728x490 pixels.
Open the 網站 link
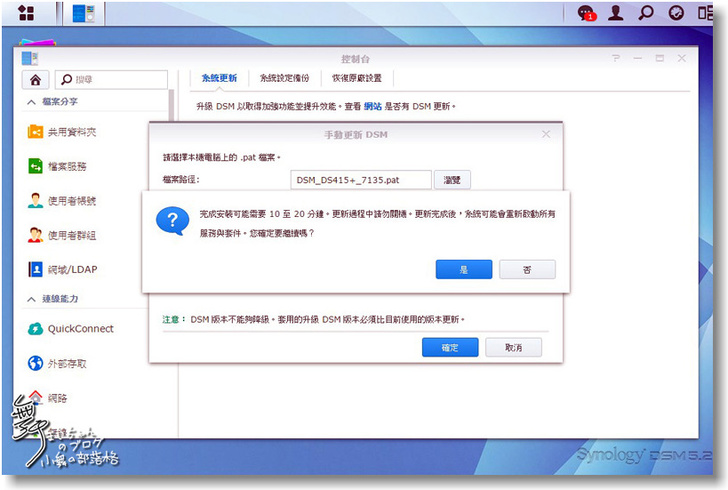coord(372,106)
